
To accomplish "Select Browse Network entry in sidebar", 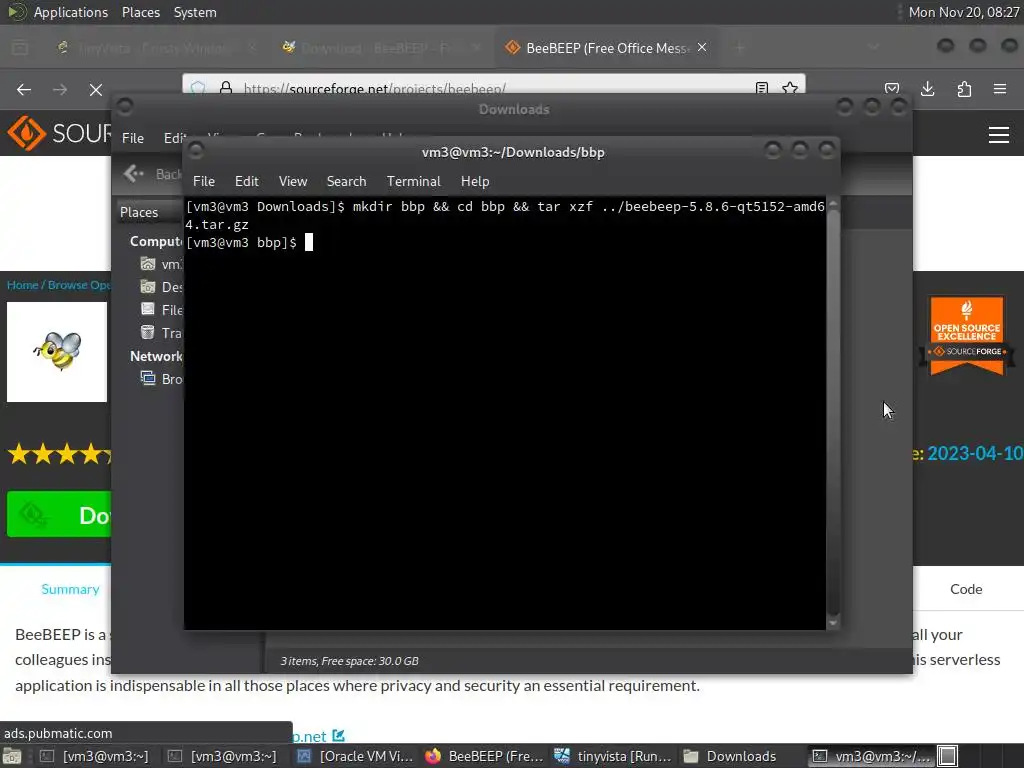I will point(161,379).
